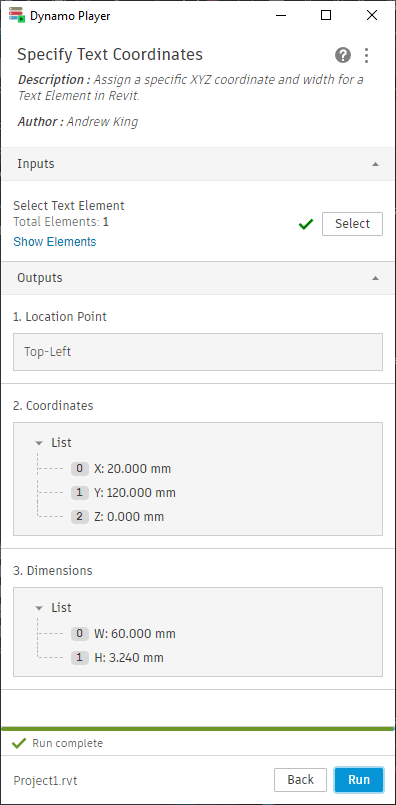
Task: Collapse the Dimensions List tree
Action: pyautogui.click(x=39, y=608)
